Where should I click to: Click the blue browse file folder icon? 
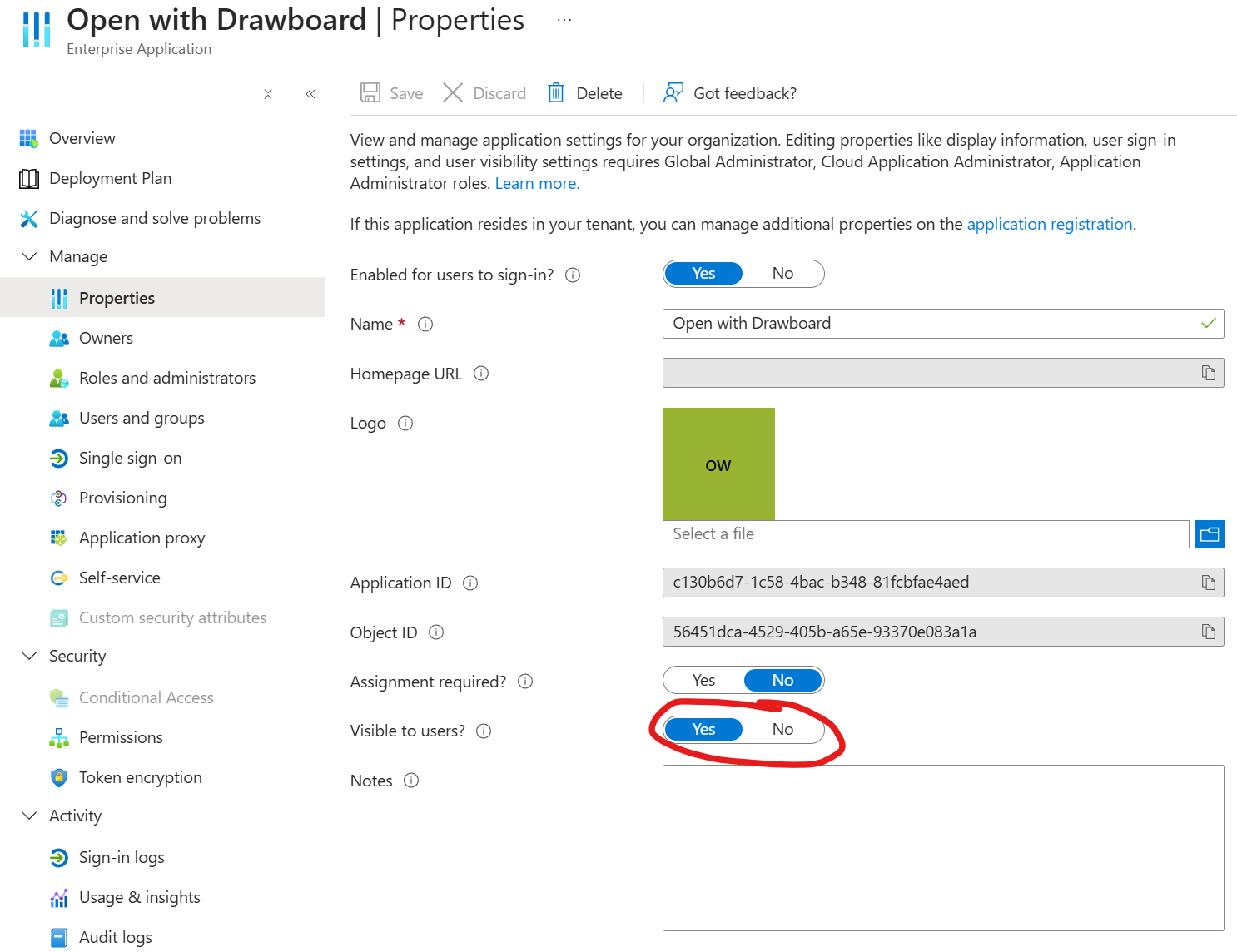1210,534
